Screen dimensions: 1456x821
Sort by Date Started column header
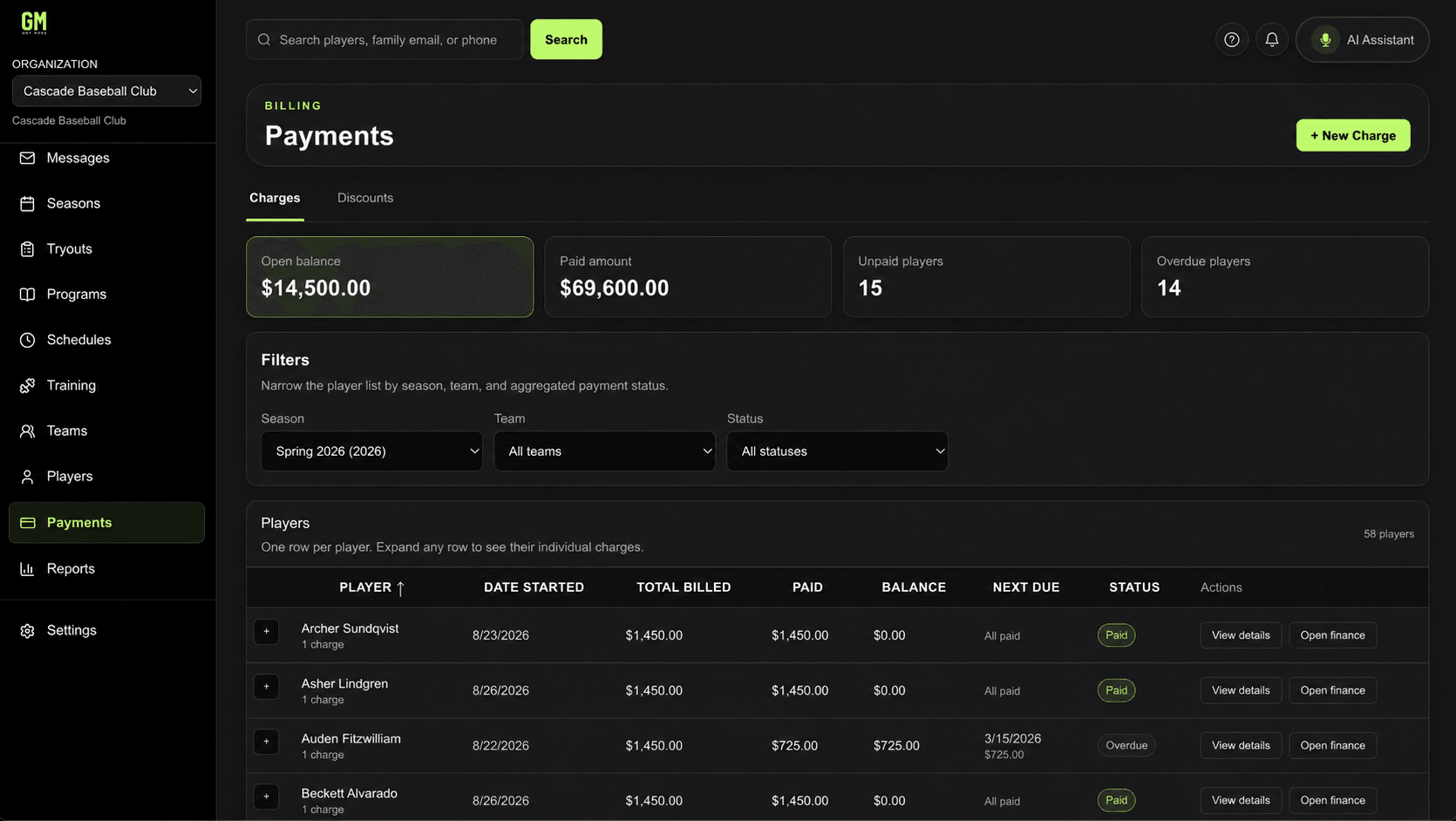(x=534, y=587)
